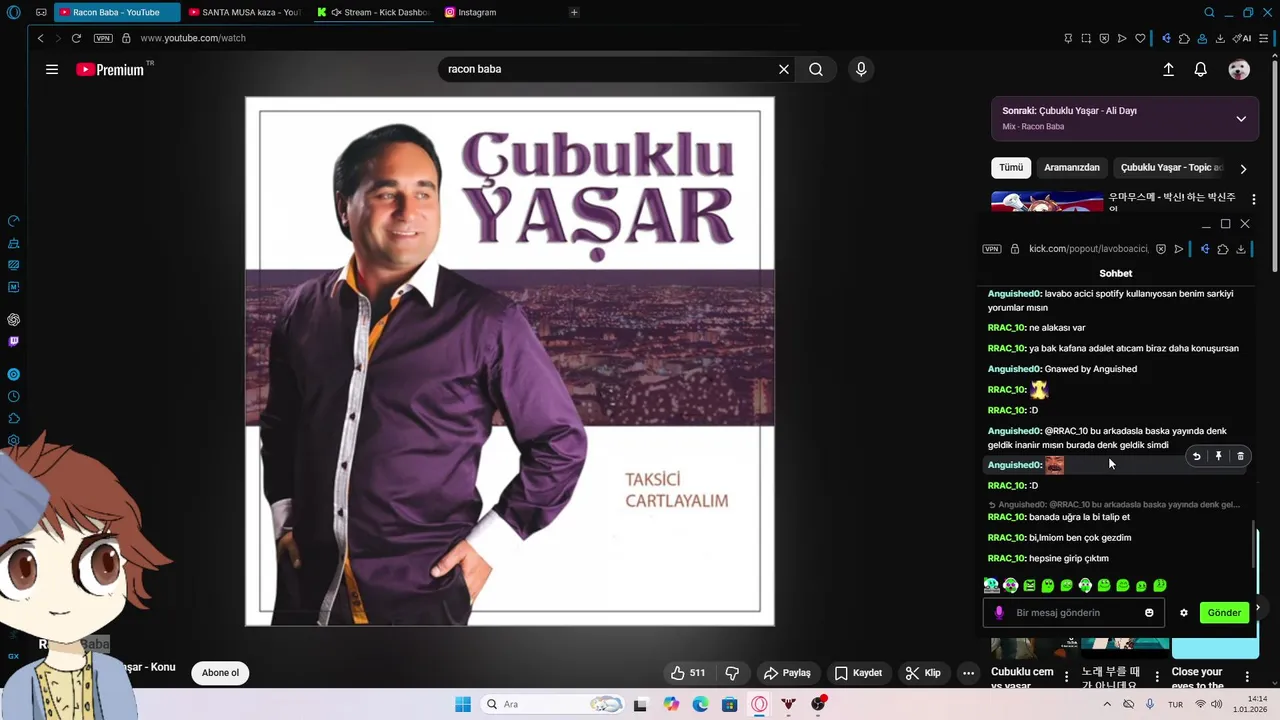This screenshot has width=1280, height=720.
Task: Delete Anguished0's hovered chat message
Action: (1240, 456)
